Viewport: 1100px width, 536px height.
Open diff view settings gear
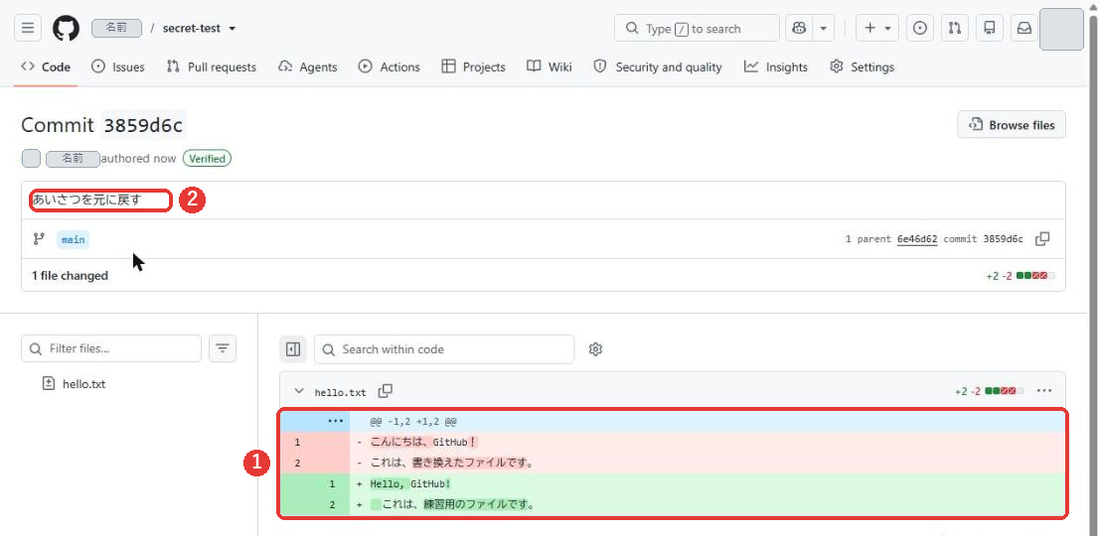[596, 349]
